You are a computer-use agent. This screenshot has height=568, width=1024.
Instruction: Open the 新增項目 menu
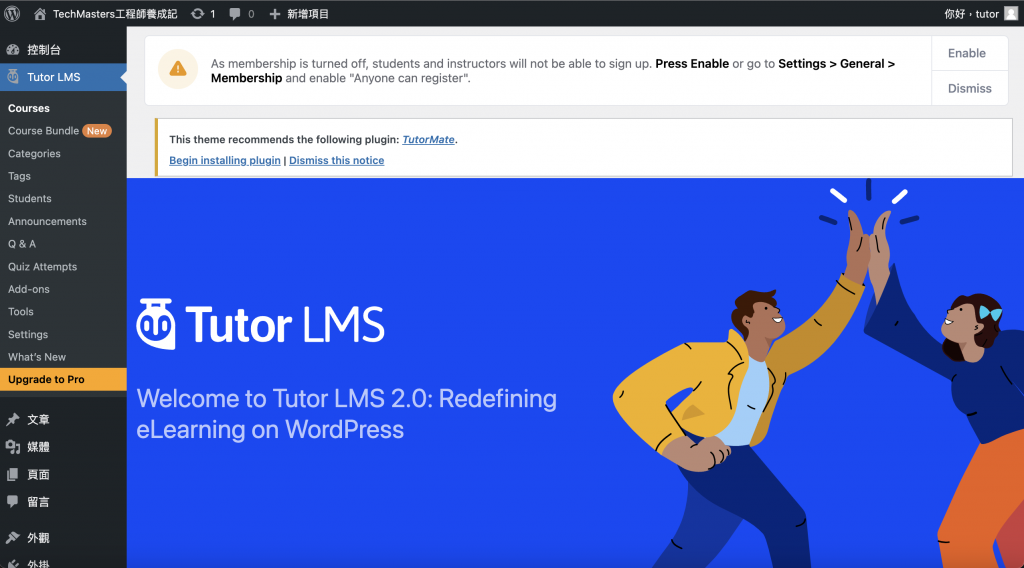[x=308, y=14]
